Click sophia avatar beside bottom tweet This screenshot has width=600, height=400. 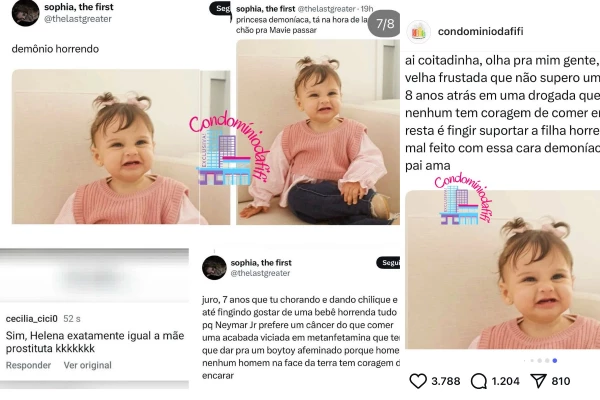(x=214, y=268)
